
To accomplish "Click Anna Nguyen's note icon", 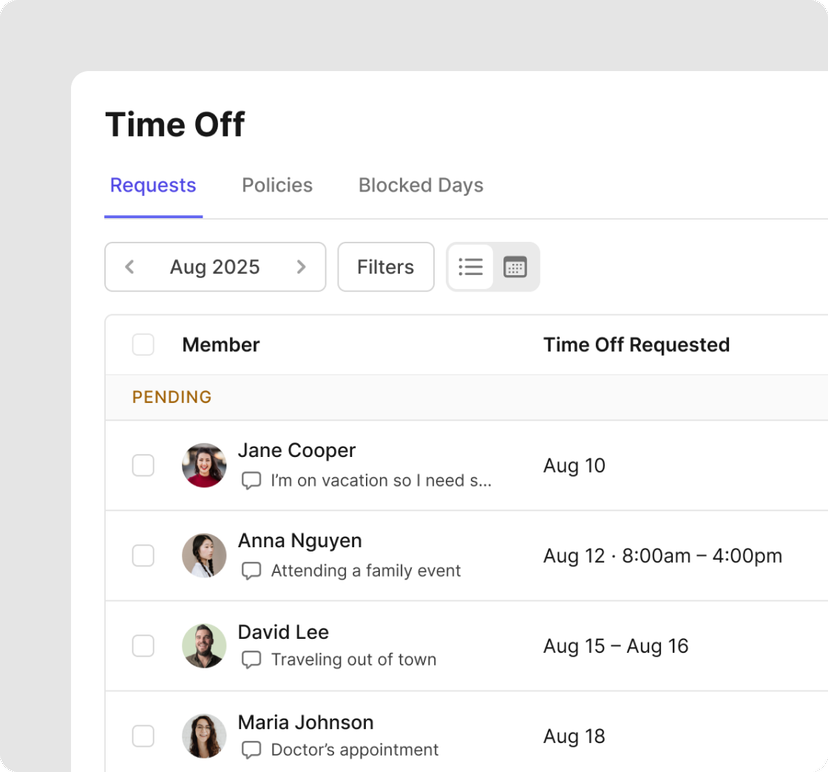I will pyautogui.click(x=251, y=571).
